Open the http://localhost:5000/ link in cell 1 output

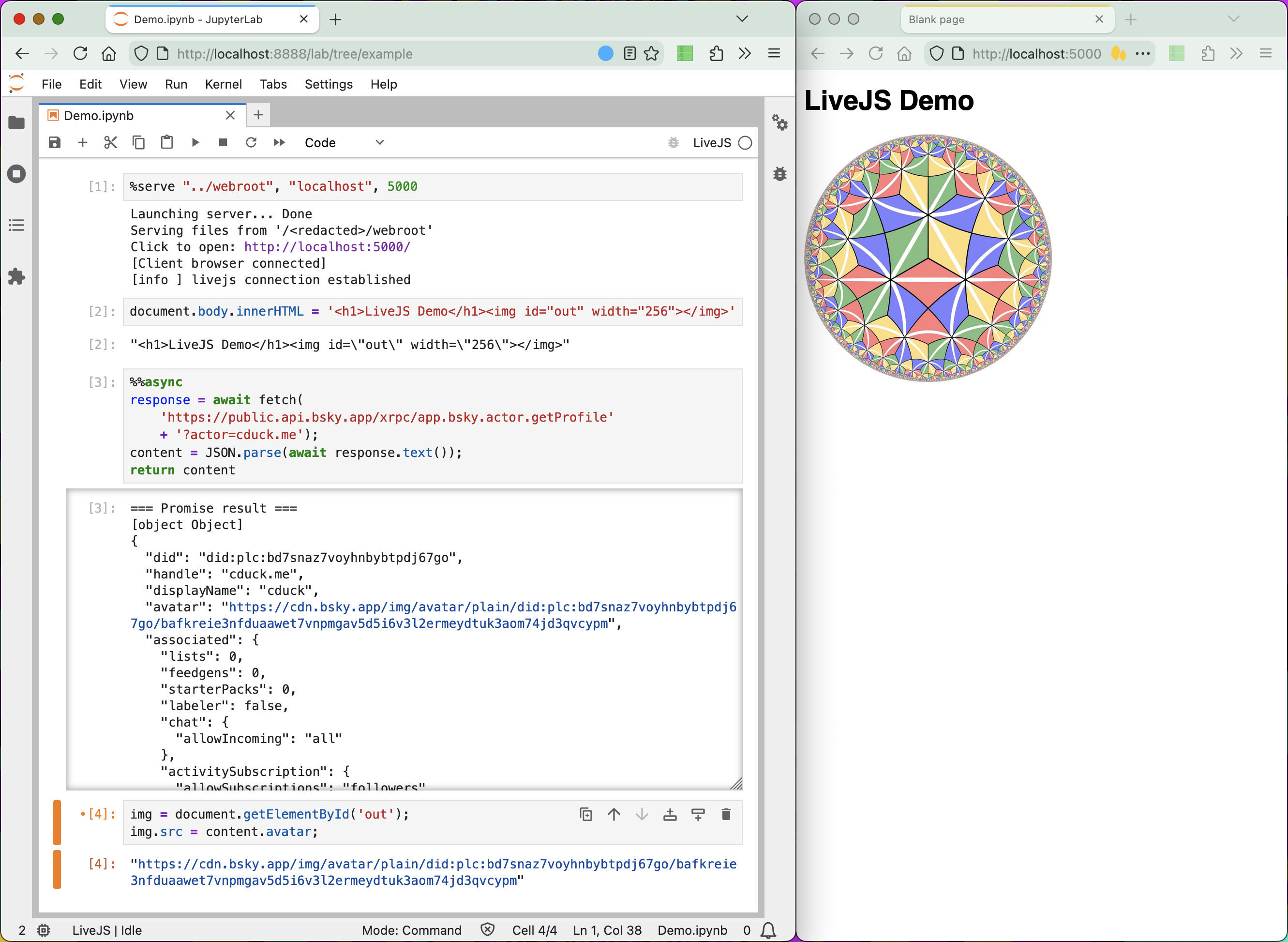click(x=327, y=247)
